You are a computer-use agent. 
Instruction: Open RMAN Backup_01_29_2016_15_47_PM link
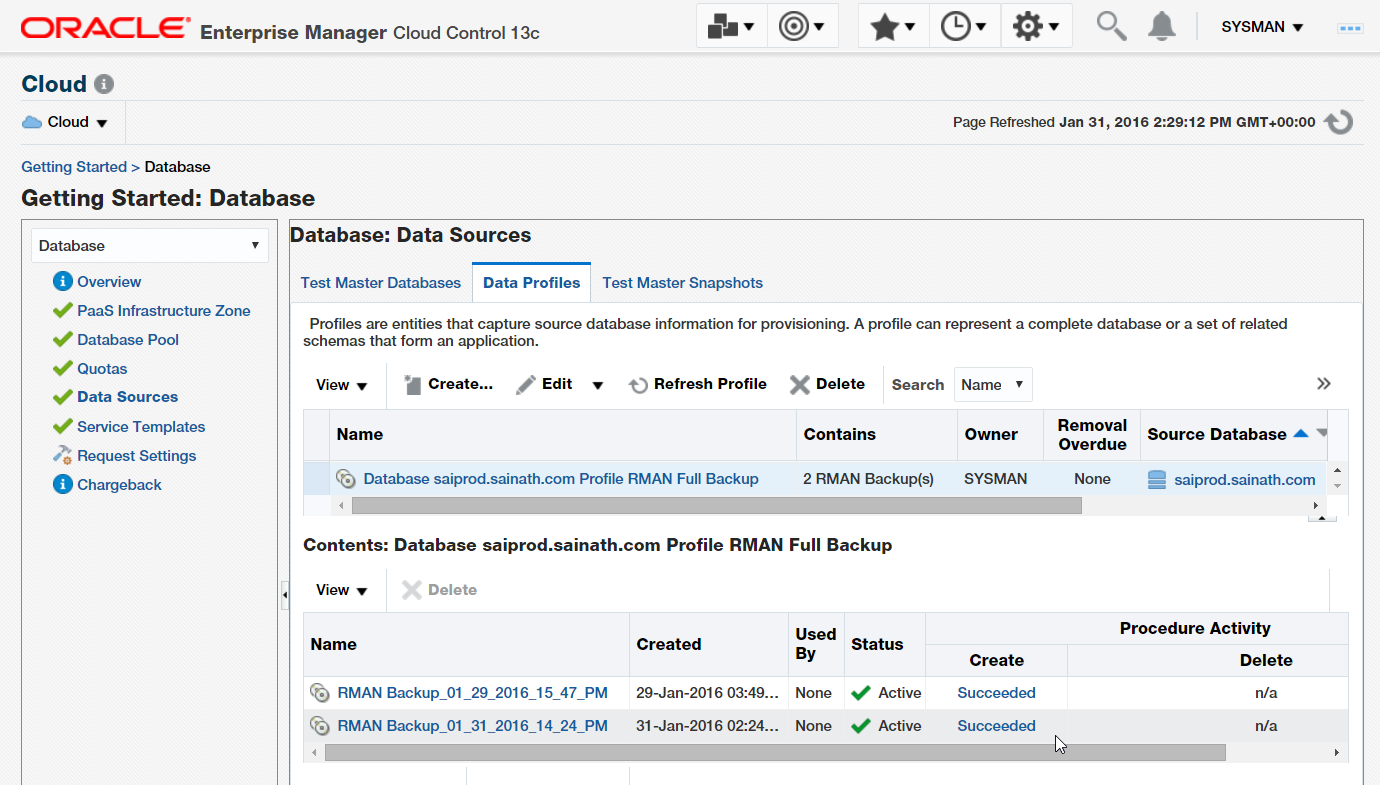(x=472, y=692)
